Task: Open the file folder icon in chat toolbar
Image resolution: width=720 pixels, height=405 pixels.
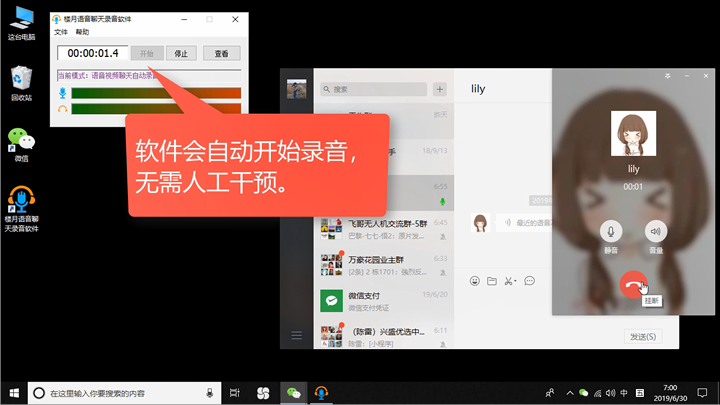Action: (492, 281)
